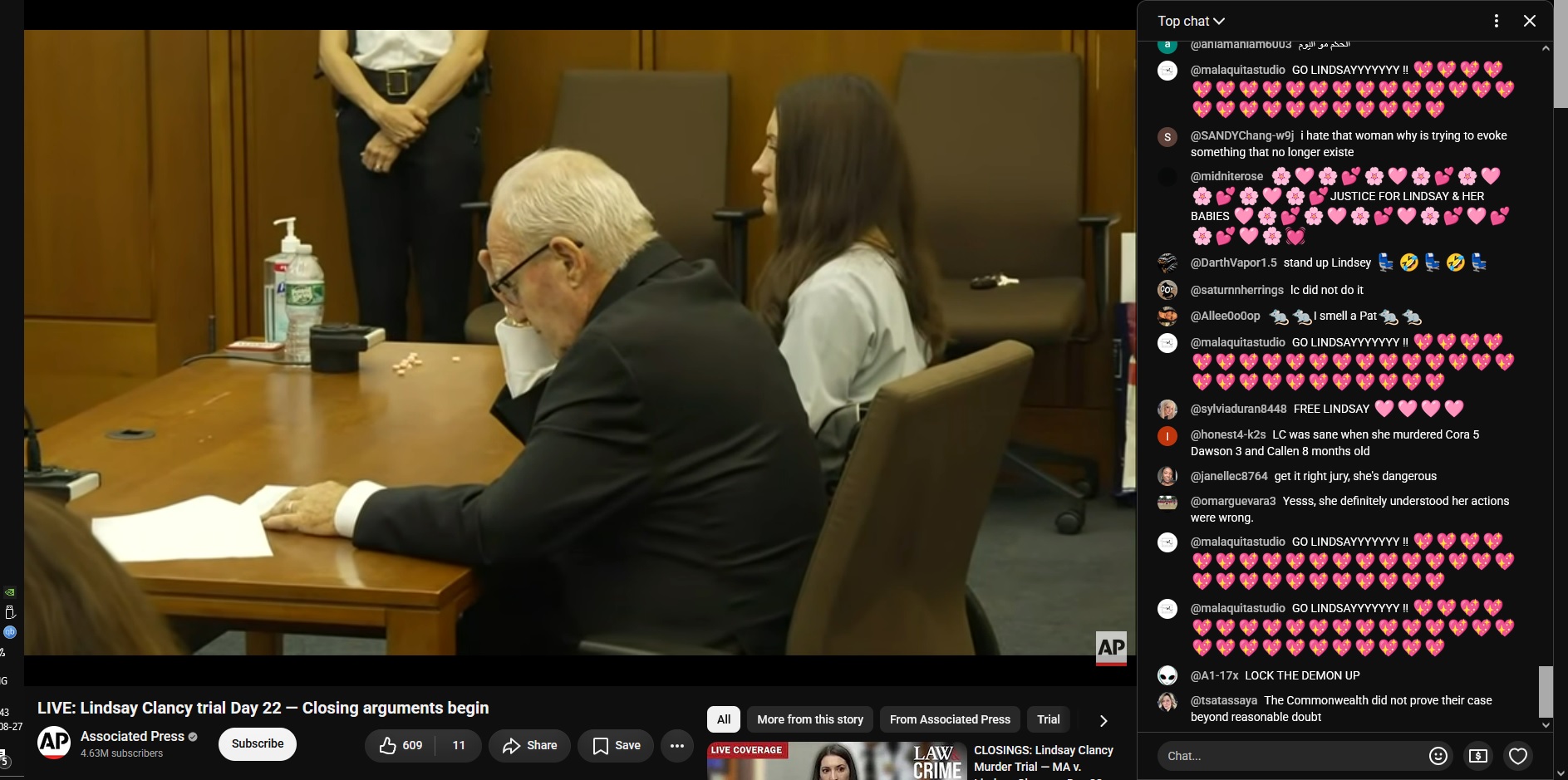Select the Trial filter chip

coord(1049,719)
